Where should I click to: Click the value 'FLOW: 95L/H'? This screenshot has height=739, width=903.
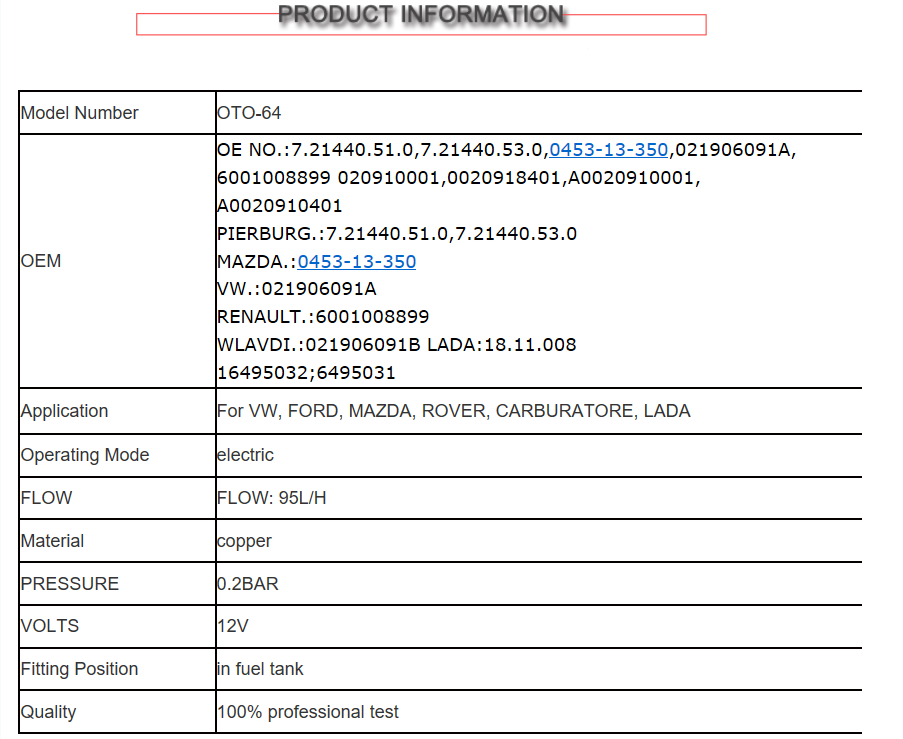coord(272,498)
